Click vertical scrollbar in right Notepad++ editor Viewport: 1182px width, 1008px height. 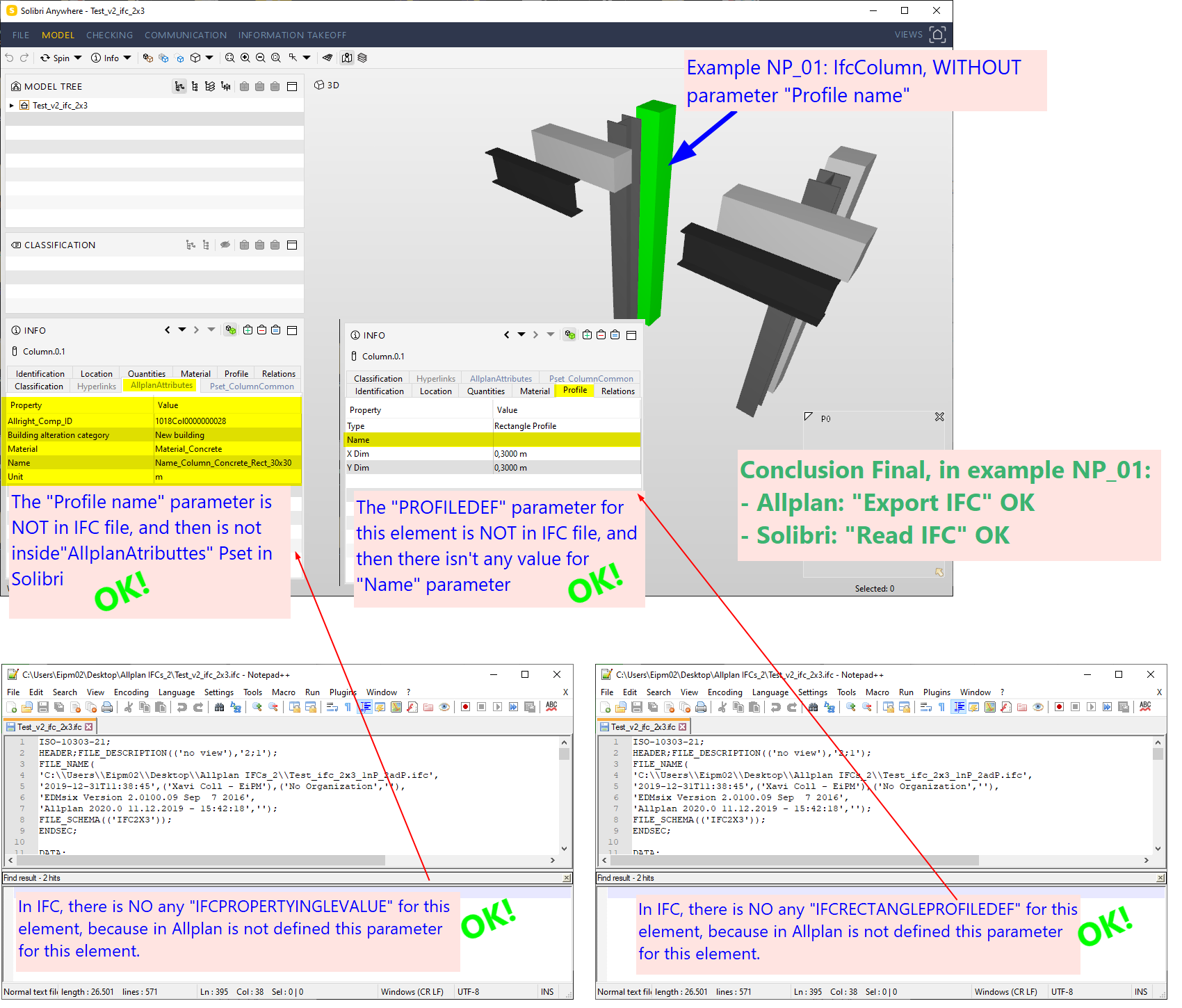pos(1158,795)
